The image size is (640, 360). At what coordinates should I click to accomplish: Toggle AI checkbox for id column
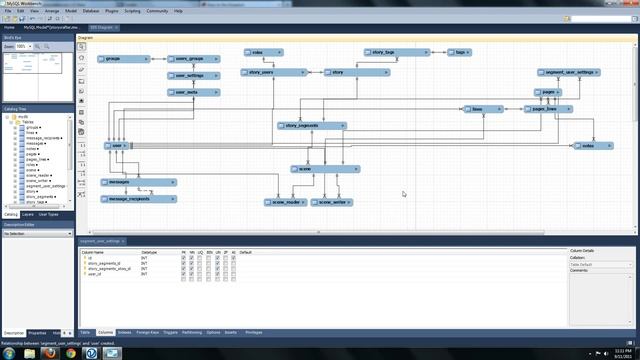(x=233, y=258)
